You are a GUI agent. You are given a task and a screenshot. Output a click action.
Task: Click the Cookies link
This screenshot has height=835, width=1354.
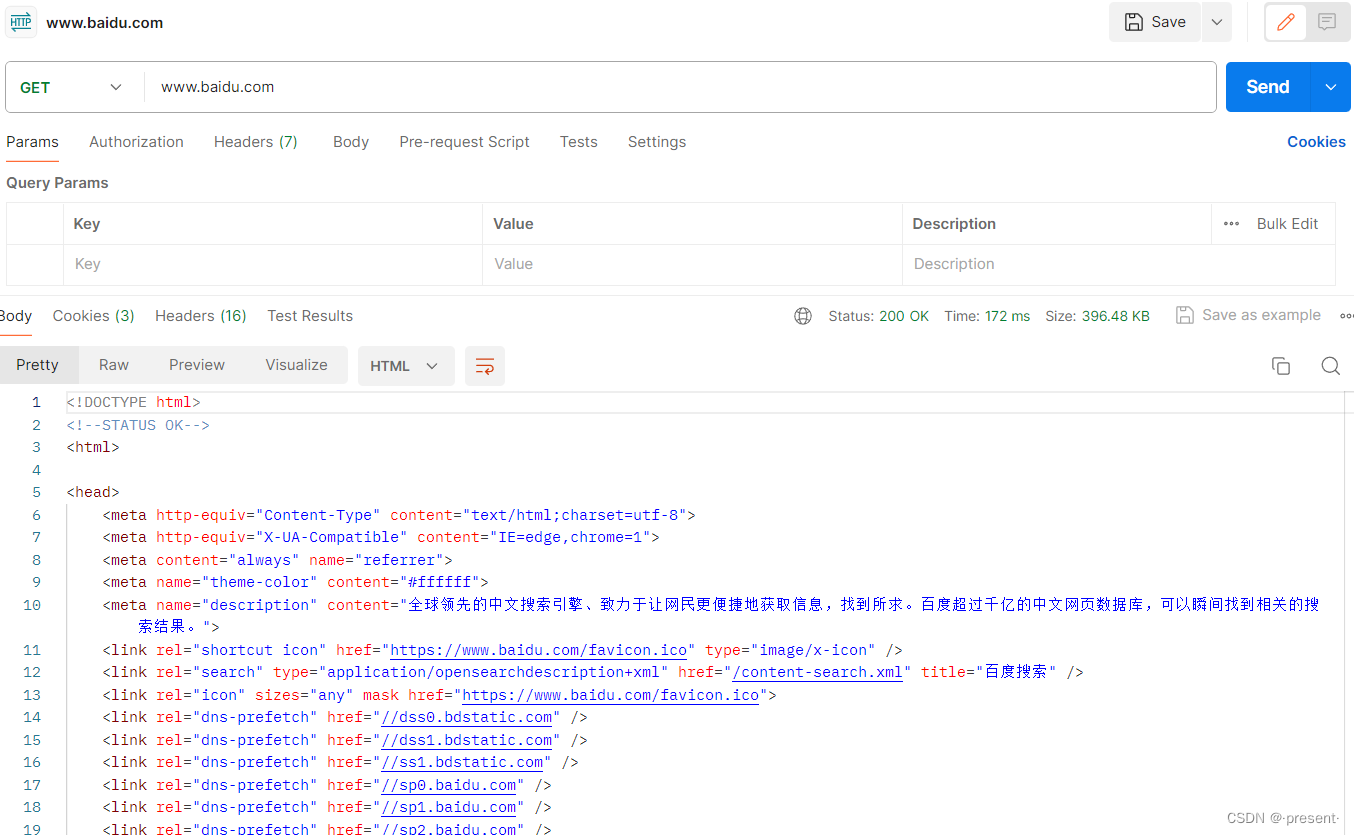1316,142
